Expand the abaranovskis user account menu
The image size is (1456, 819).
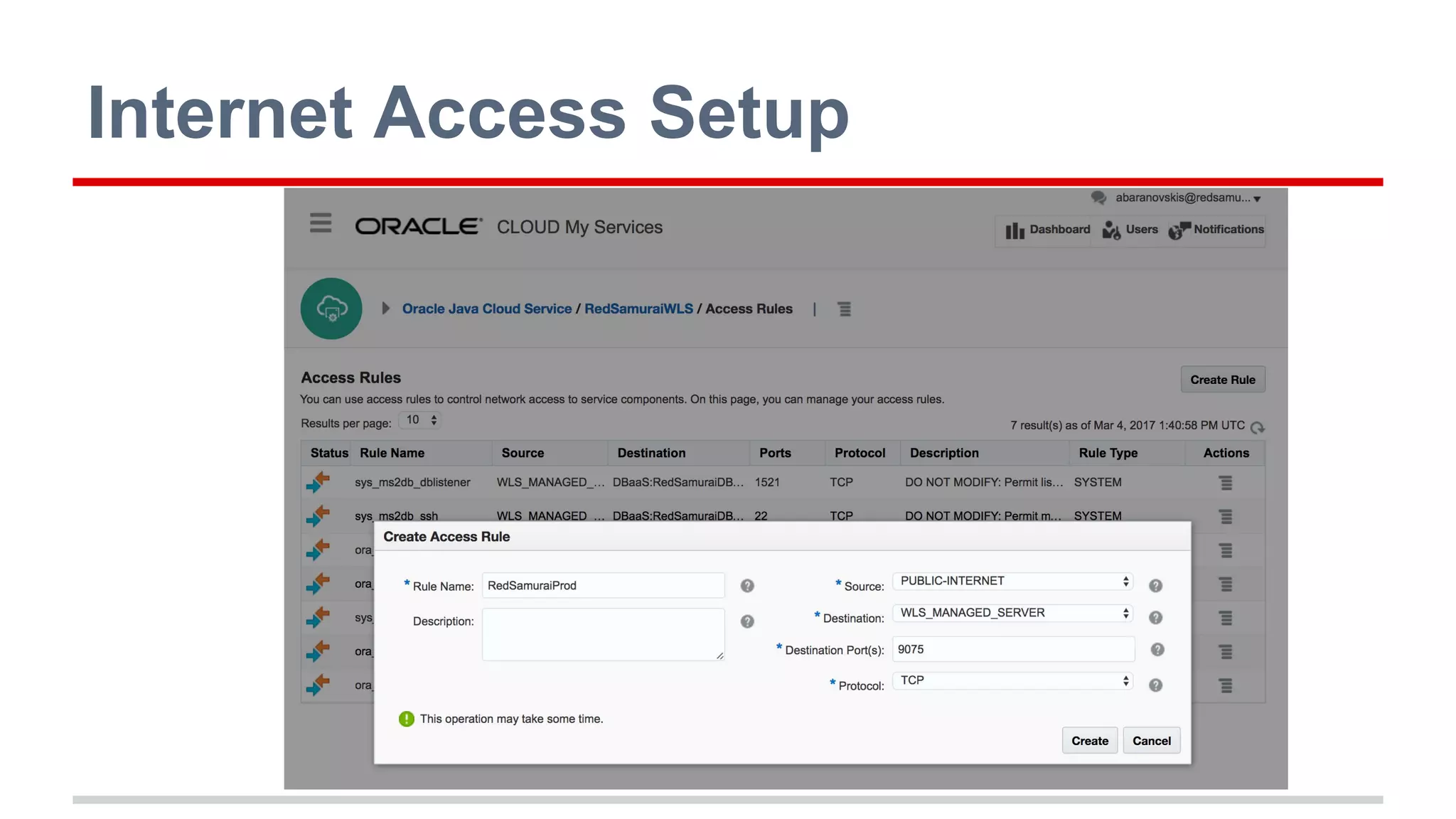(x=1188, y=198)
